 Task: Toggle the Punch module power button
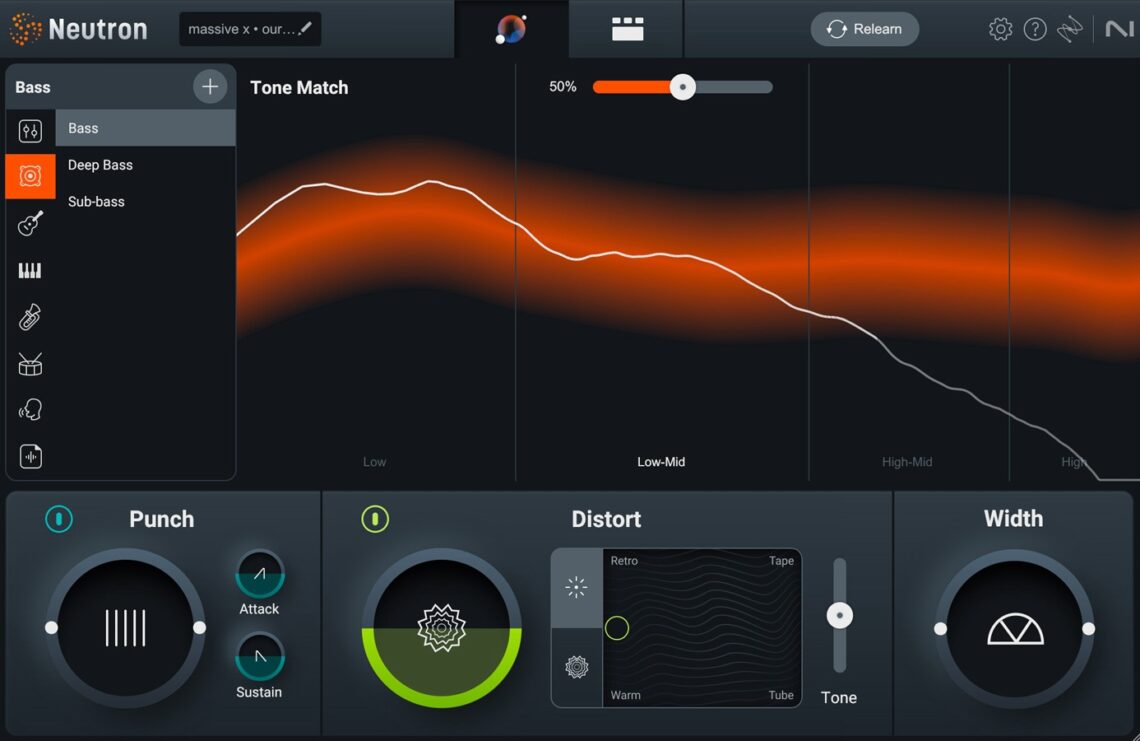[x=58, y=519]
